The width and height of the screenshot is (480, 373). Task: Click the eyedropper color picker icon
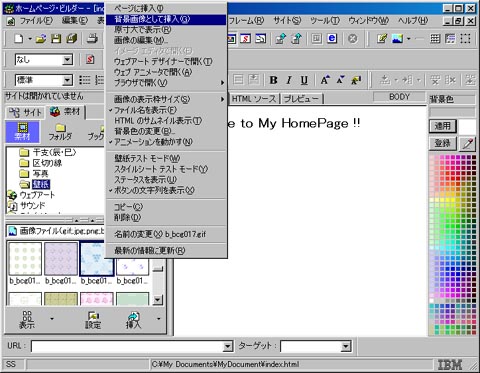[x=467, y=144]
